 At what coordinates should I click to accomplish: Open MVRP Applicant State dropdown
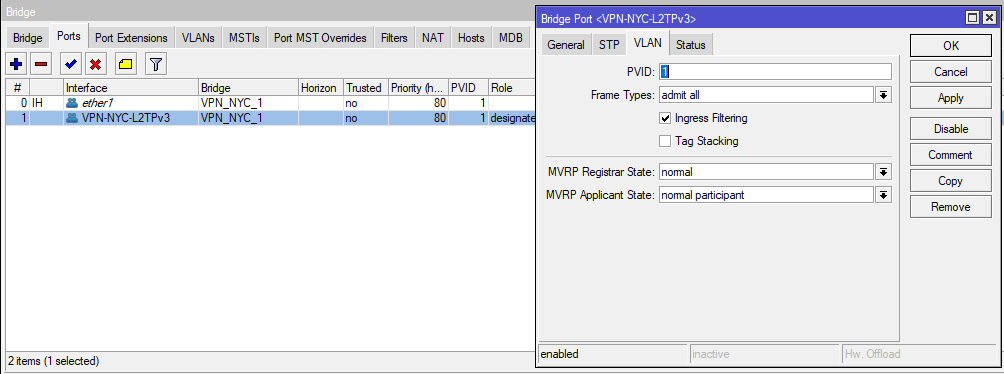tap(884, 195)
